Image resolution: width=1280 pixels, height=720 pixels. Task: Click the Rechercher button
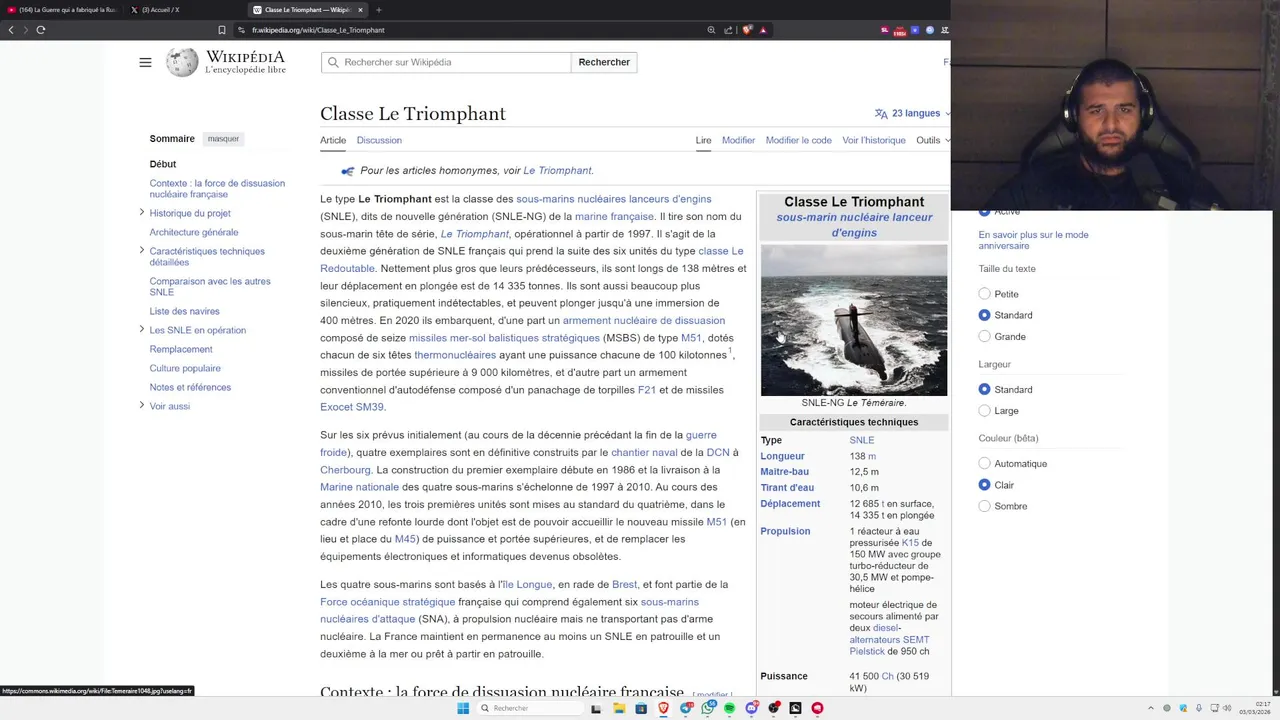pos(604,62)
